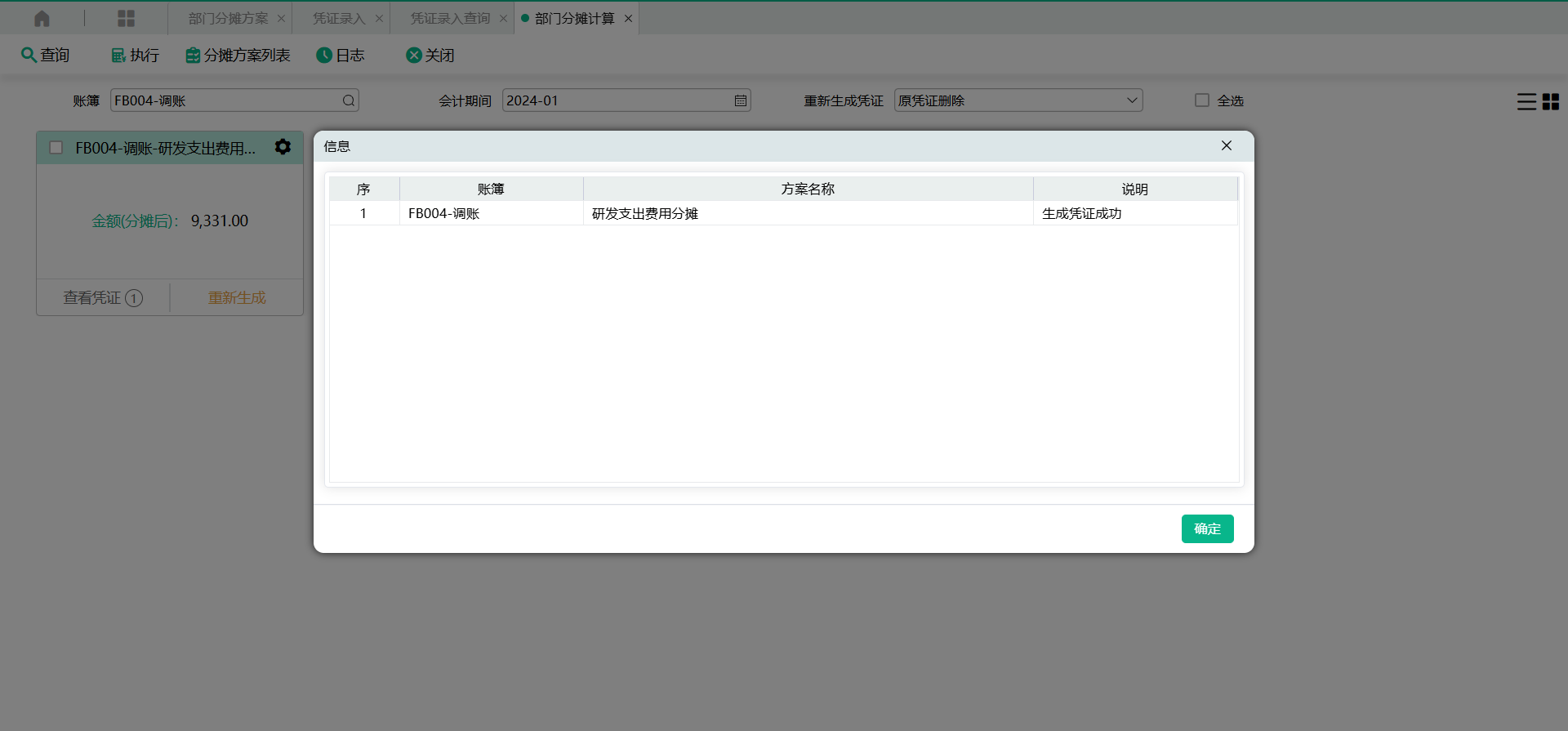Switch to card grid view icon
The height and width of the screenshot is (731, 1568).
[x=1551, y=101]
